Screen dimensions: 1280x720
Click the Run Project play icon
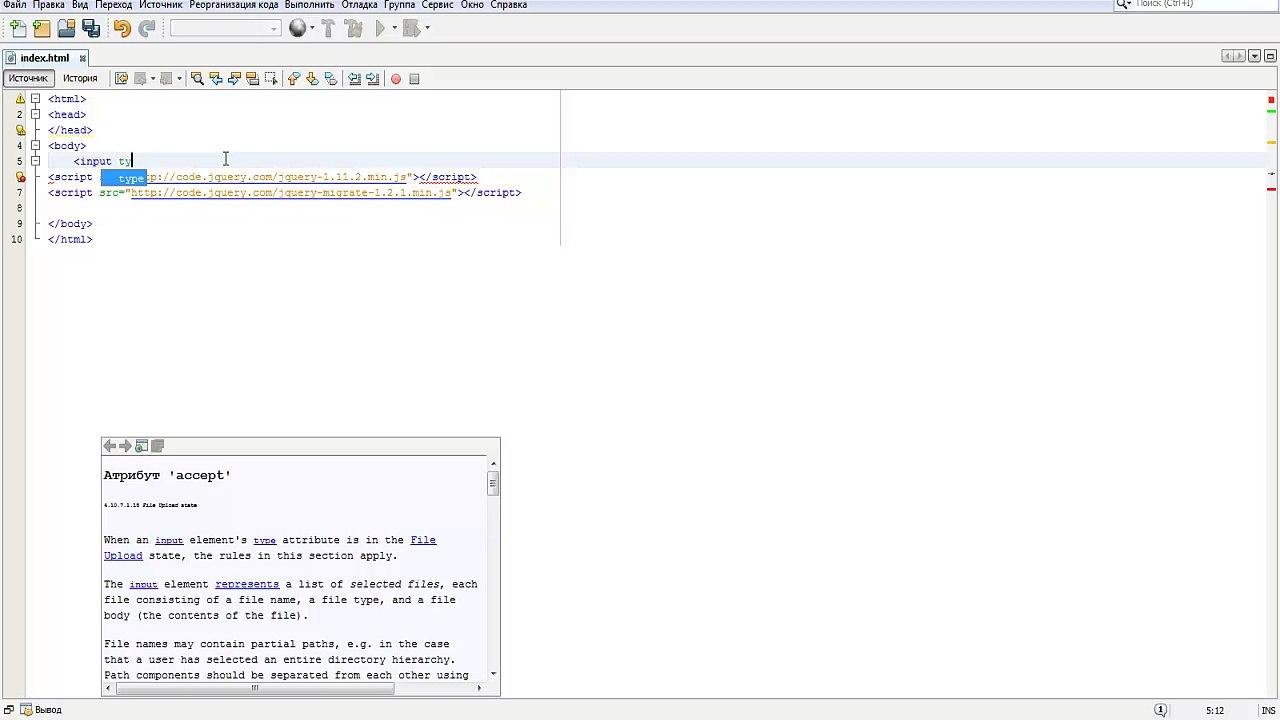coord(380,29)
